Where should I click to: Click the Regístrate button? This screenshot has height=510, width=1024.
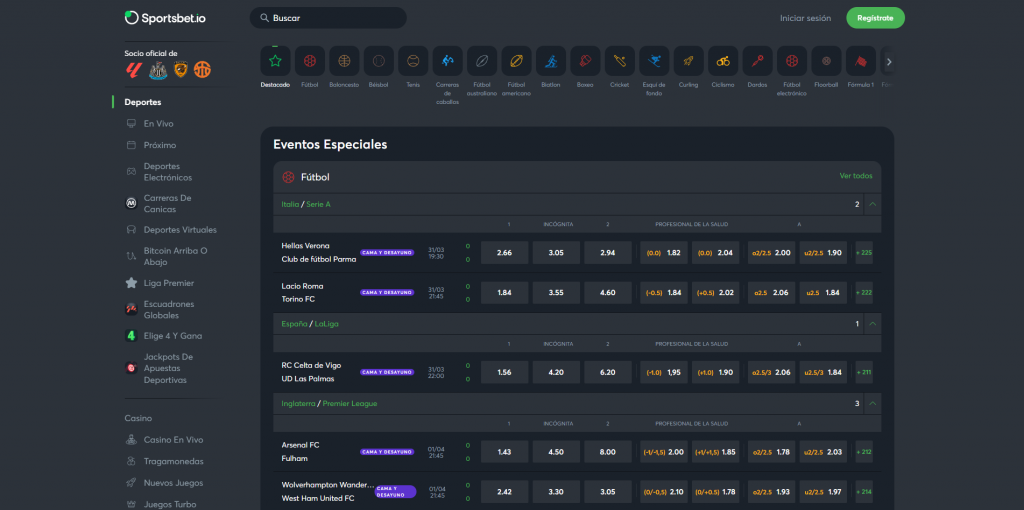(875, 18)
